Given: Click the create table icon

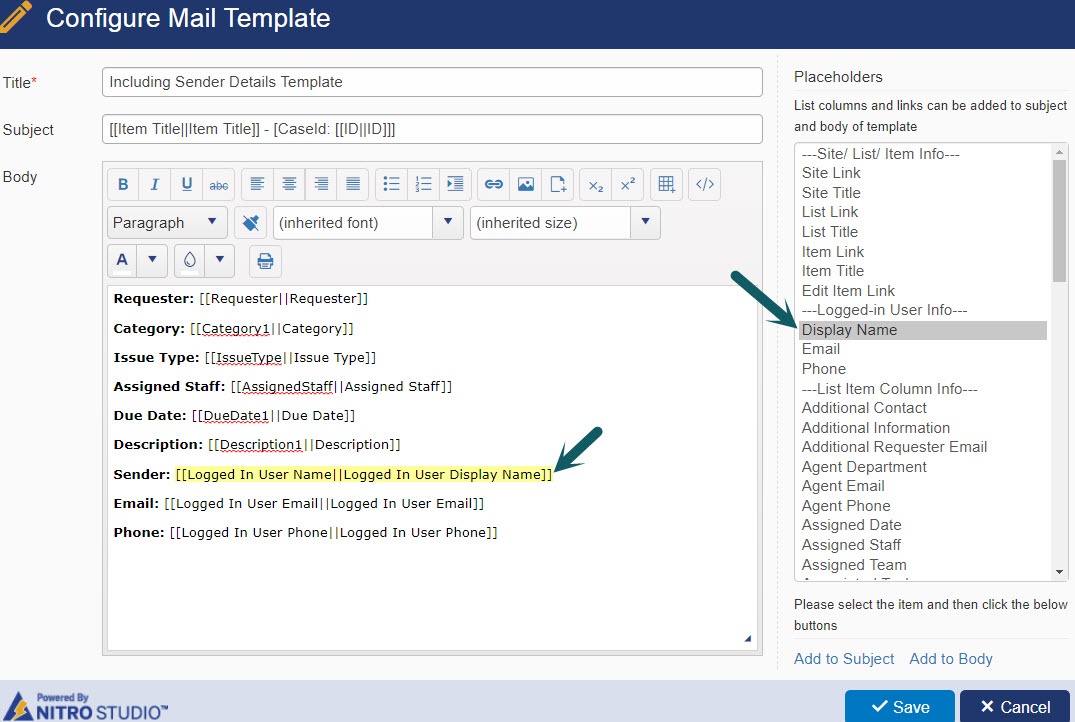Looking at the screenshot, I should coord(665,184).
